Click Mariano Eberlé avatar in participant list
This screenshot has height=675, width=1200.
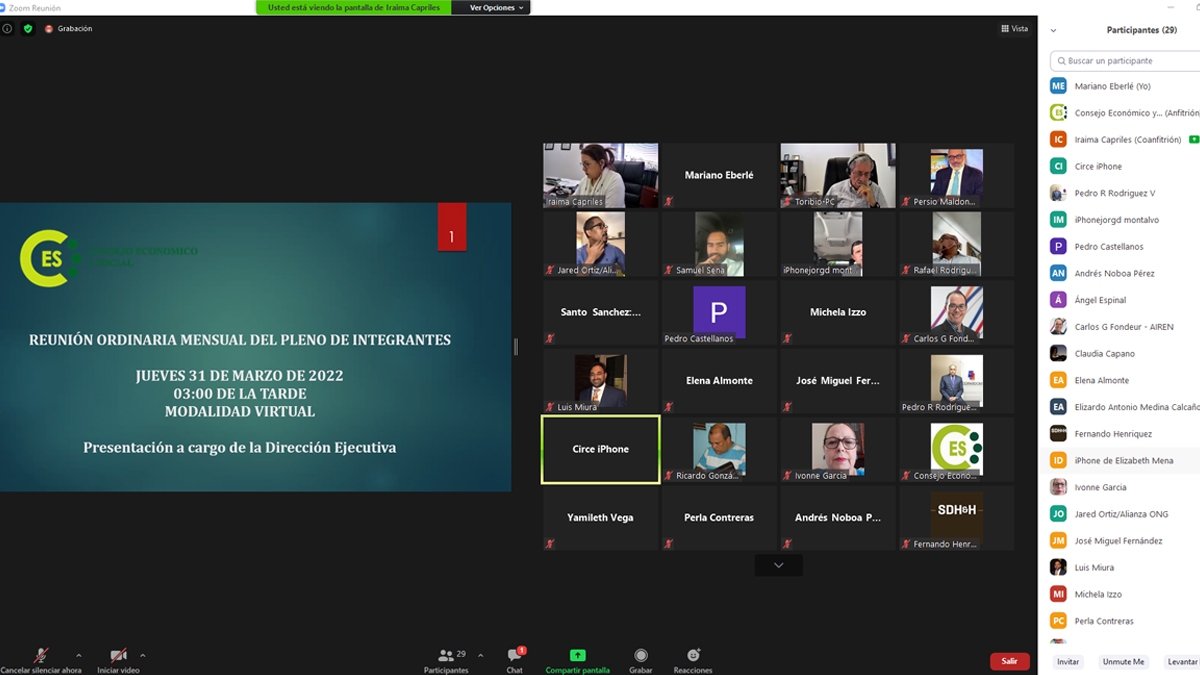pos(1058,86)
